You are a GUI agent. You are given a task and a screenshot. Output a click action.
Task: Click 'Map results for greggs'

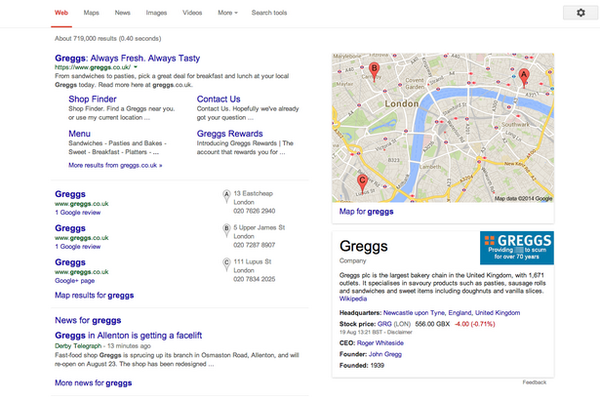[x=94, y=295]
